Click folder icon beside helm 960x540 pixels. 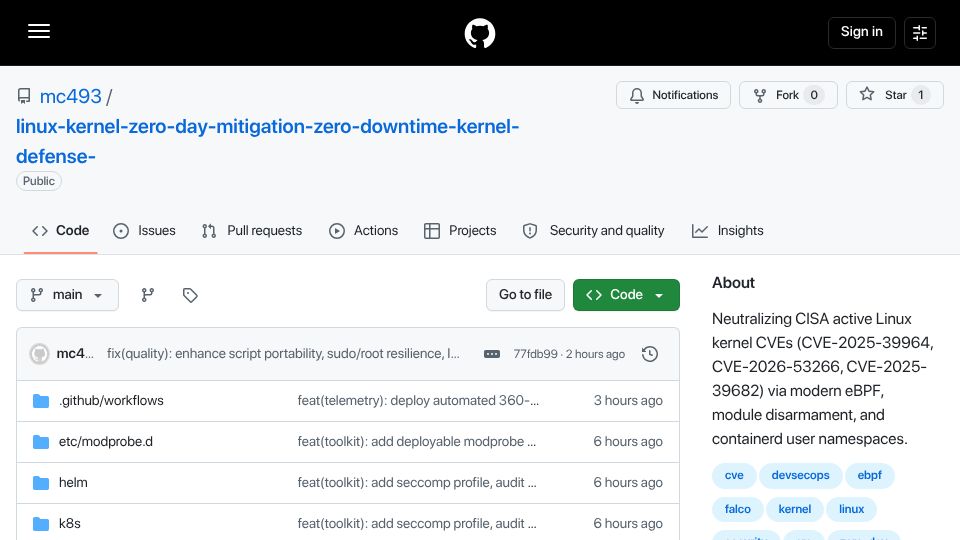point(40,482)
